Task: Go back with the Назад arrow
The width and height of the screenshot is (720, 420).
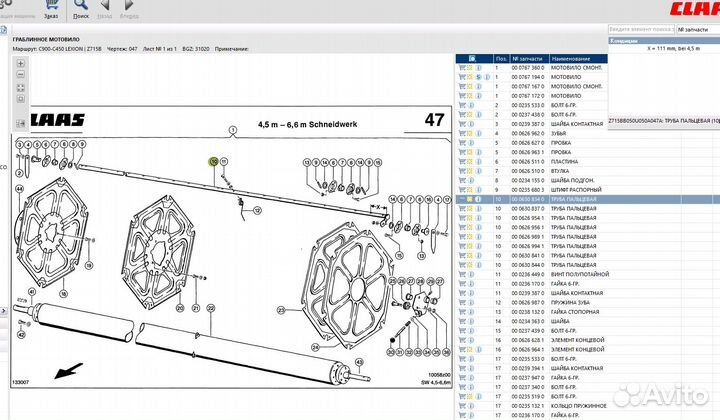Action: [106, 6]
